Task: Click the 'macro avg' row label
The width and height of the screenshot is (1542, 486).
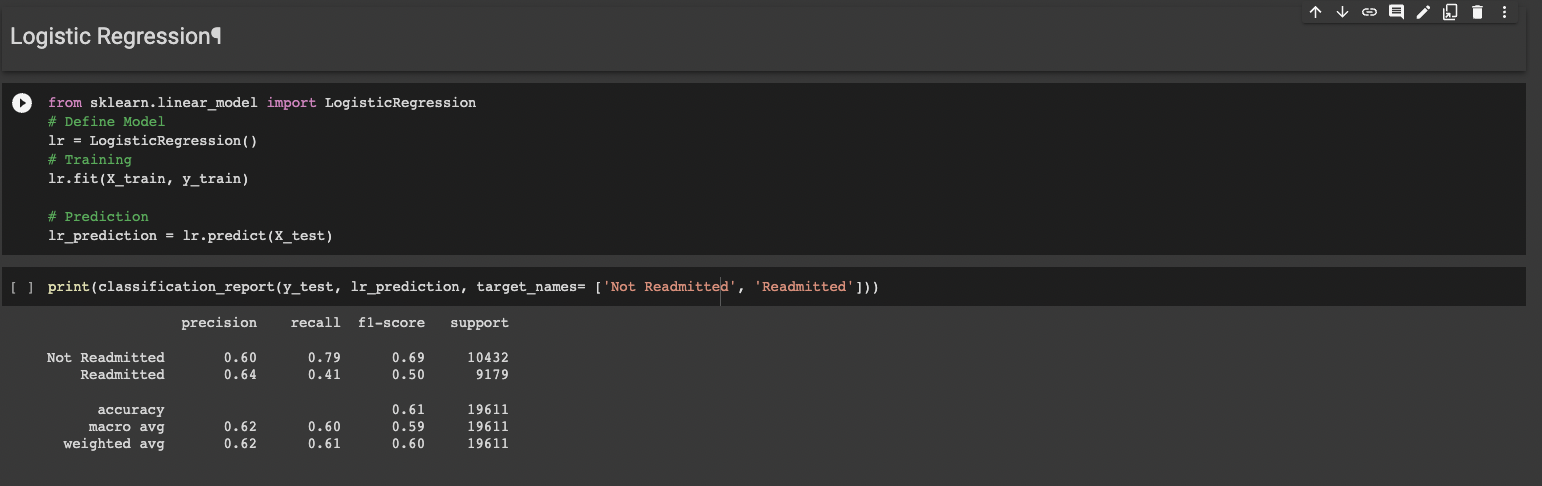Action: (127, 426)
